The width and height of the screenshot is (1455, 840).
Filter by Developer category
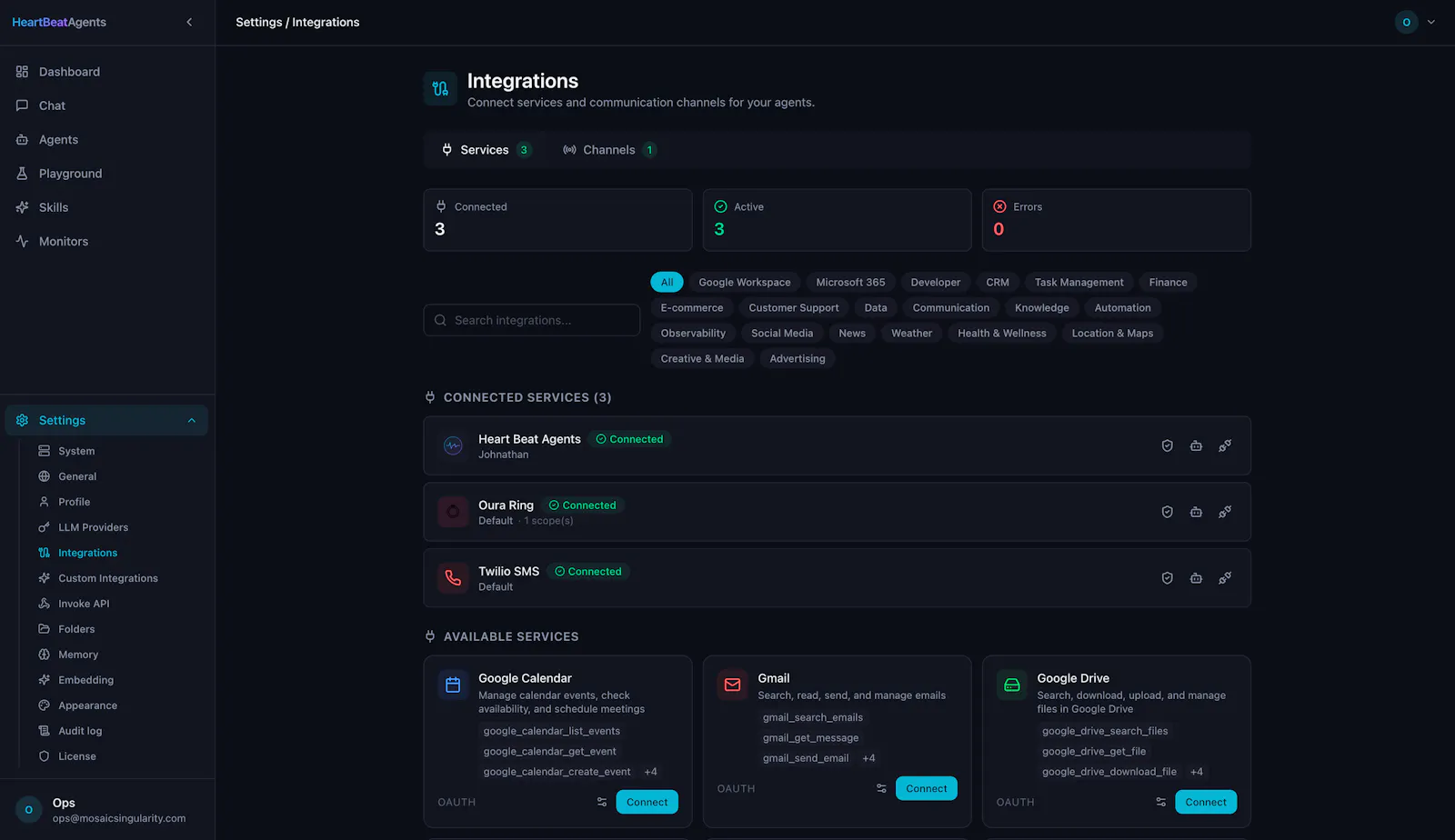(x=936, y=282)
